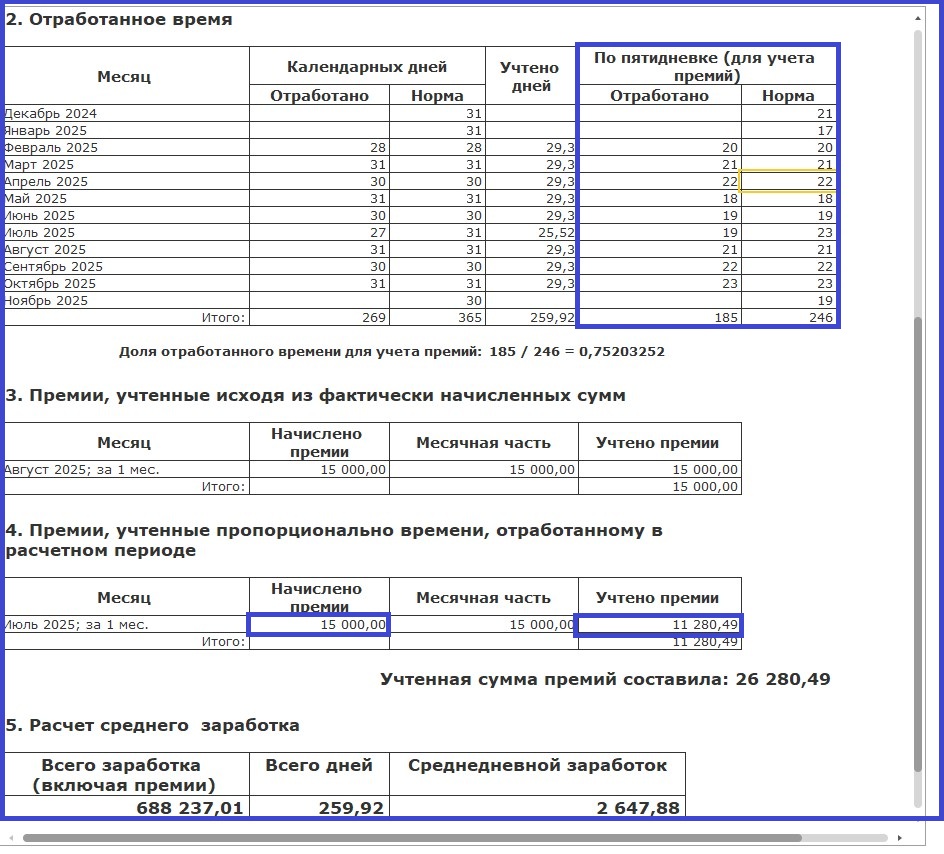Image resolution: width=944 pixels, height=854 pixels.
Task: Click the horizontal scrollbar left arrow
Action: (11, 837)
